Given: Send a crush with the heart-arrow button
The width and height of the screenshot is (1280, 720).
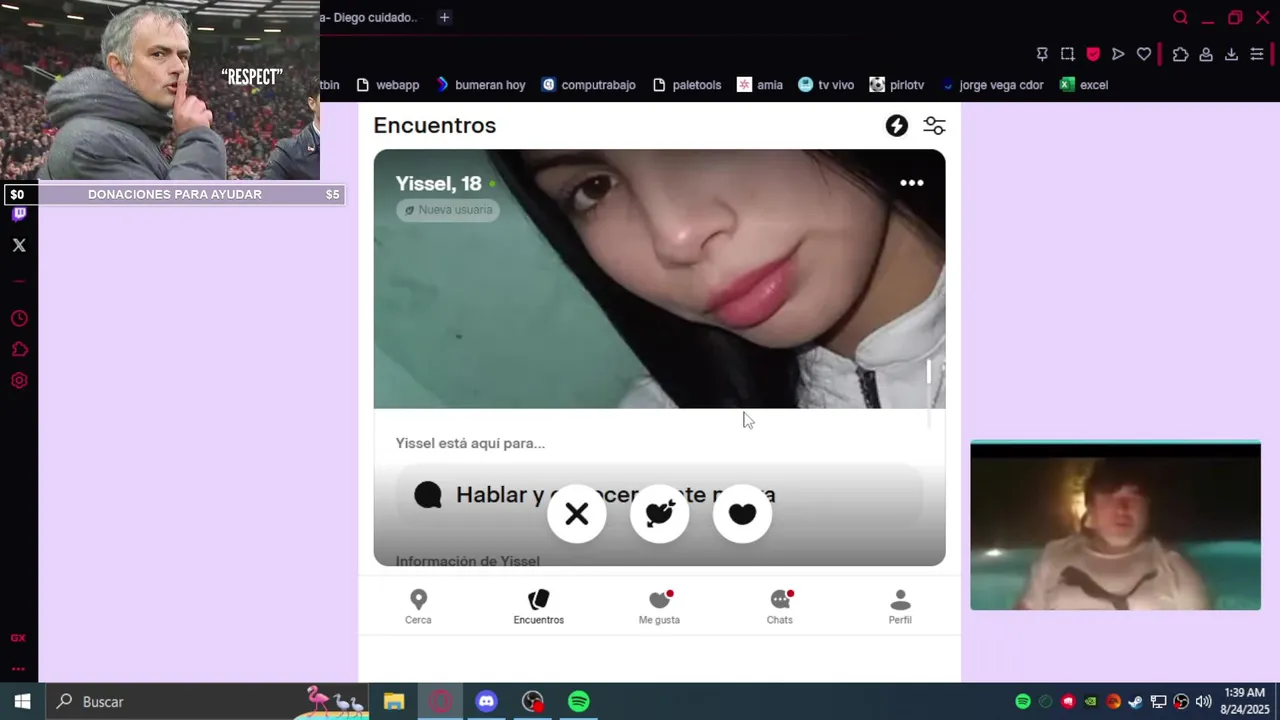Looking at the screenshot, I should (660, 514).
